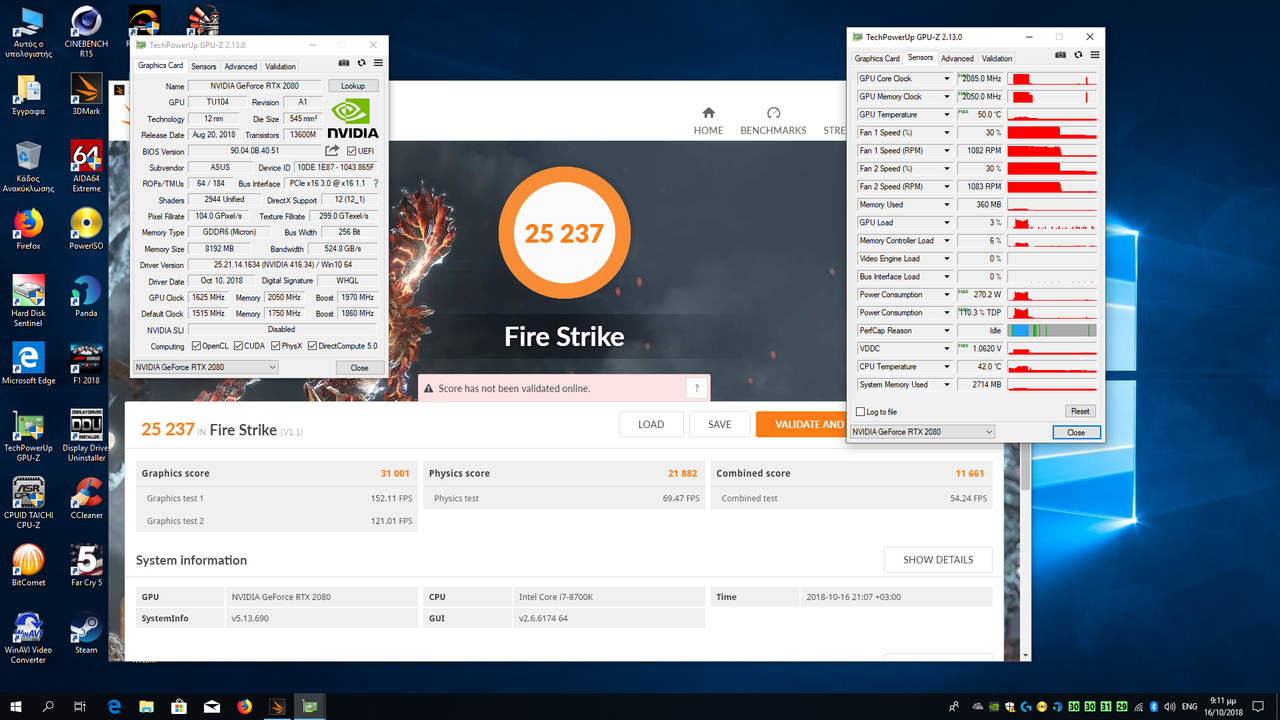Open the Advanced tab in Sensors window

coord(957,59)
